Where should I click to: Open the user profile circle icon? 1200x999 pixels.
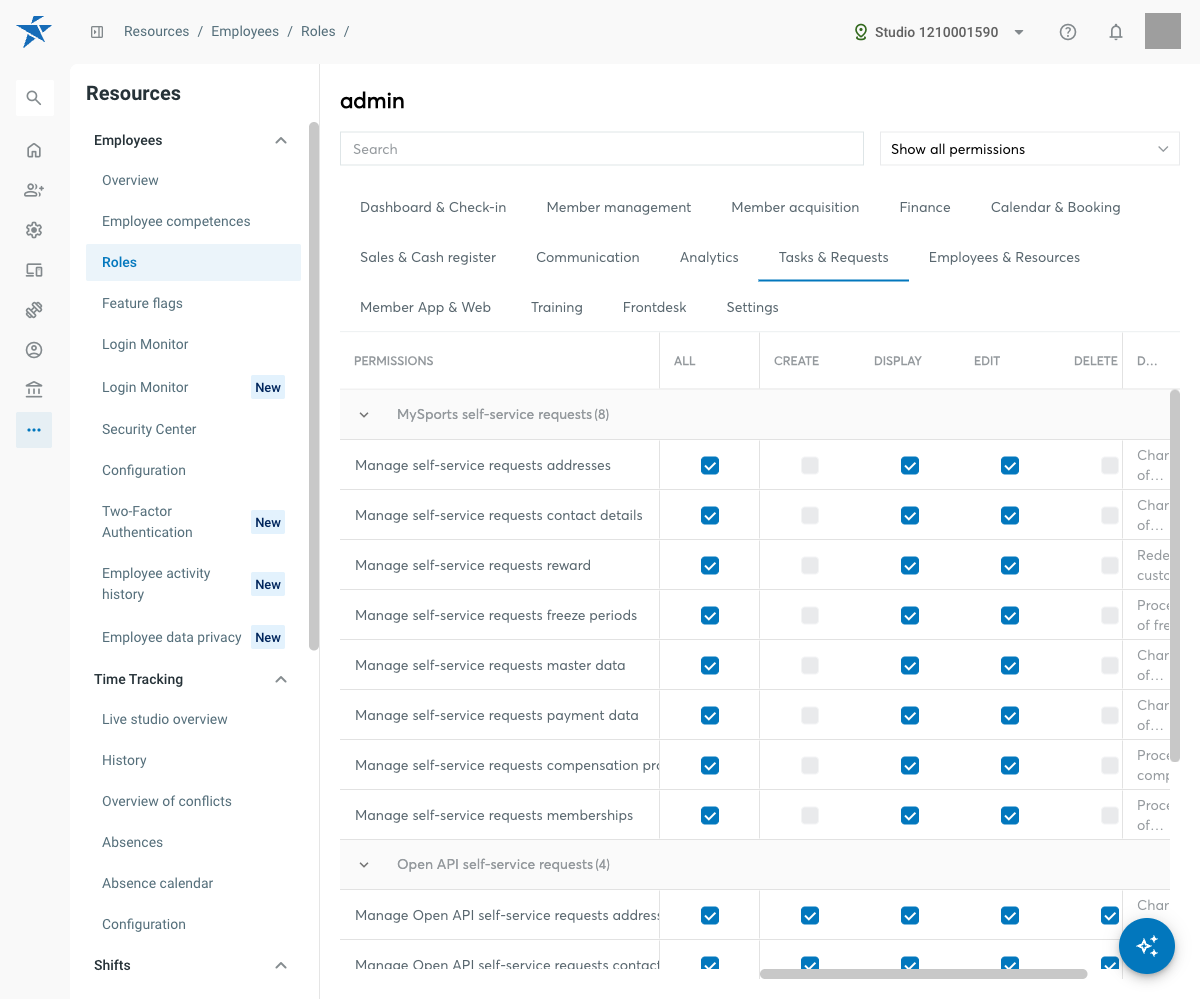(34, 350)
